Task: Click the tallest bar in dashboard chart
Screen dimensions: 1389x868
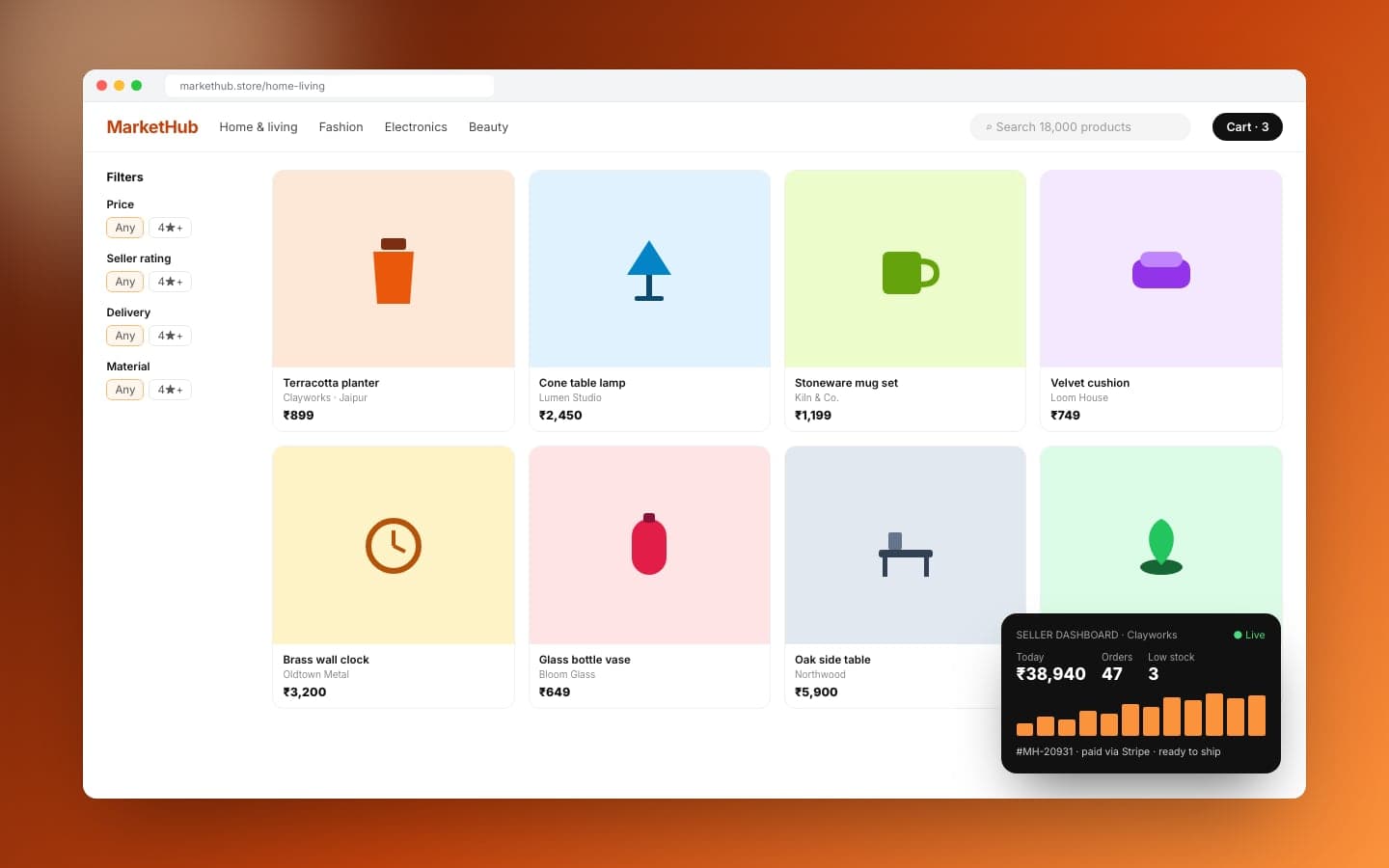Action: click(x=1214, y=715)
